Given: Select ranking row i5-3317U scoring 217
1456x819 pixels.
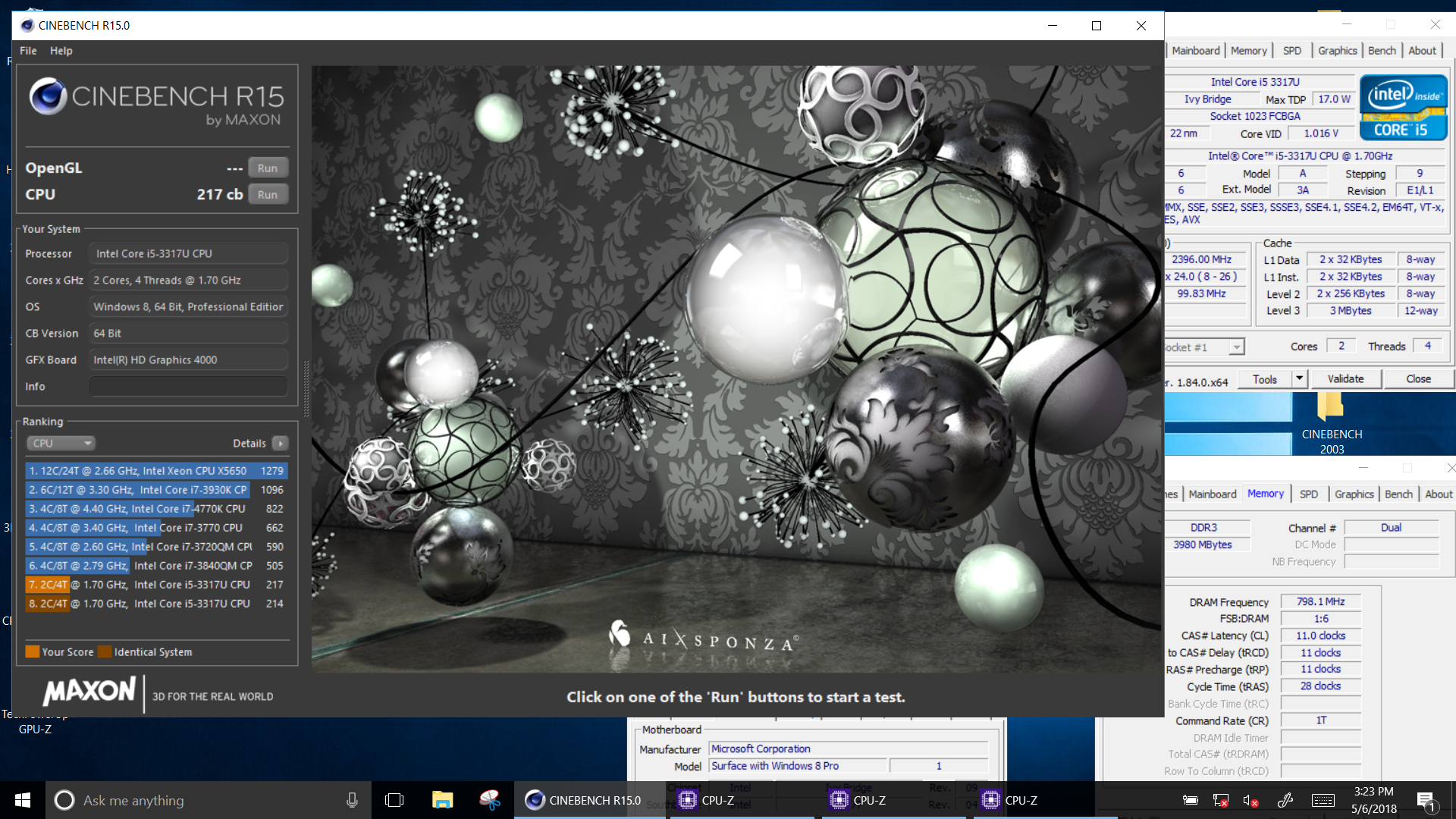Looking at the screenshot, I should click(x=156, y=585).
